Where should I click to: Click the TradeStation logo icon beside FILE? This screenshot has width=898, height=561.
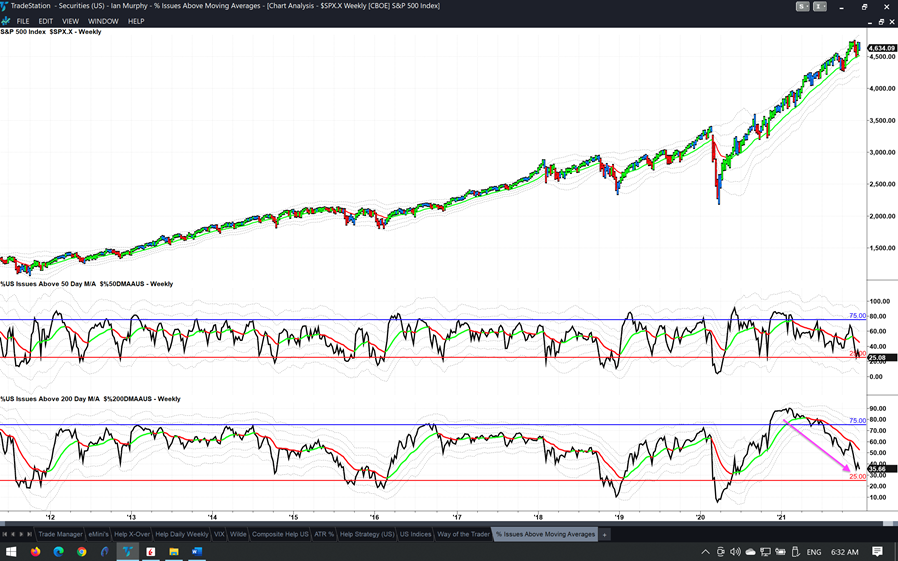[x=7, y=21]
